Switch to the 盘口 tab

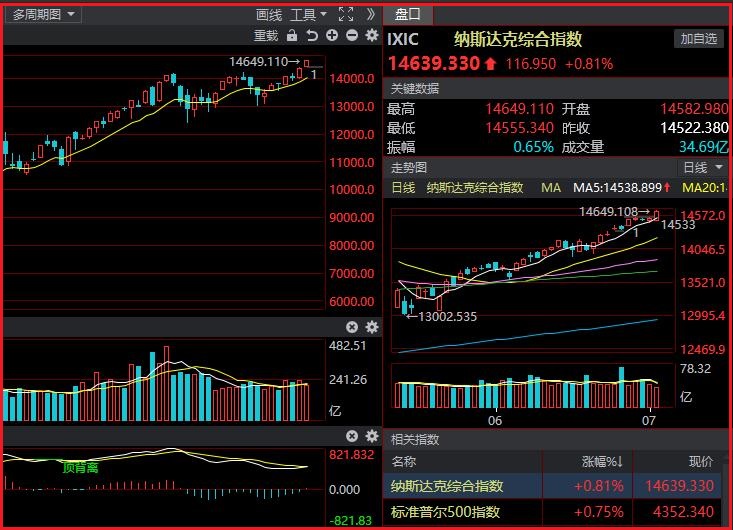408,15
